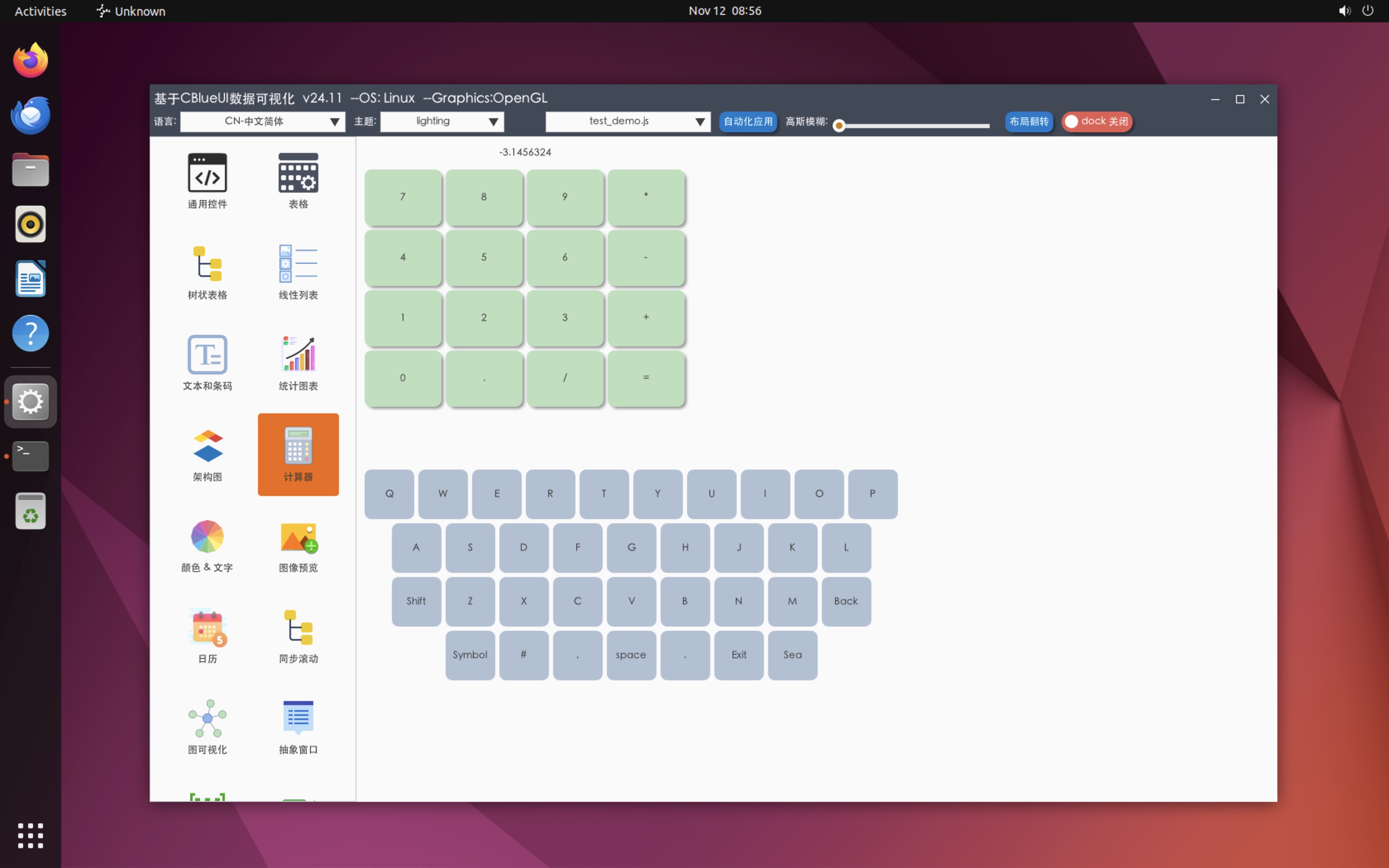This screenshot has height=868, width=1389.
Task: Click the 自动化应用 button
Action: [747, 122]
